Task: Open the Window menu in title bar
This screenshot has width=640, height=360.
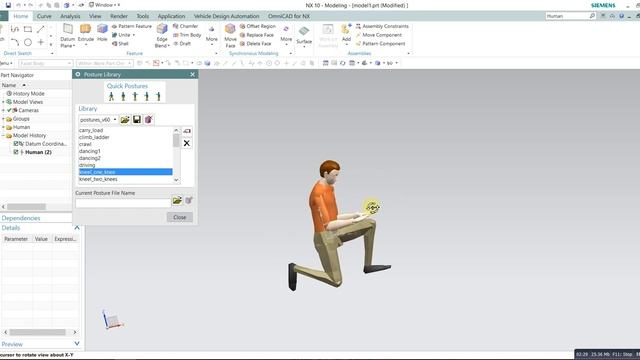Action: (104, 5)
